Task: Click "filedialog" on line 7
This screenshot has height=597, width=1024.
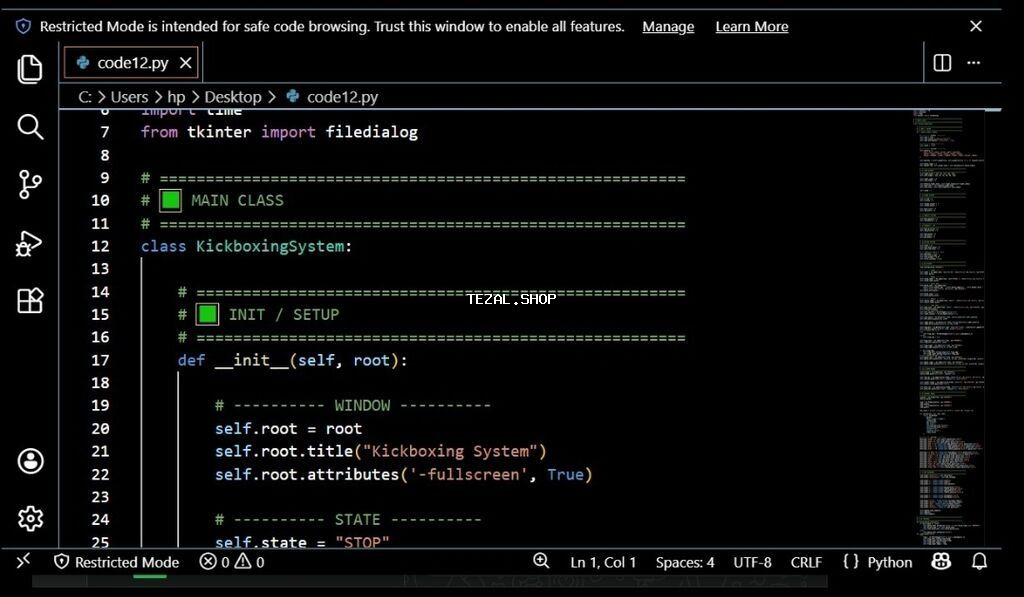Action: (372, 132)
